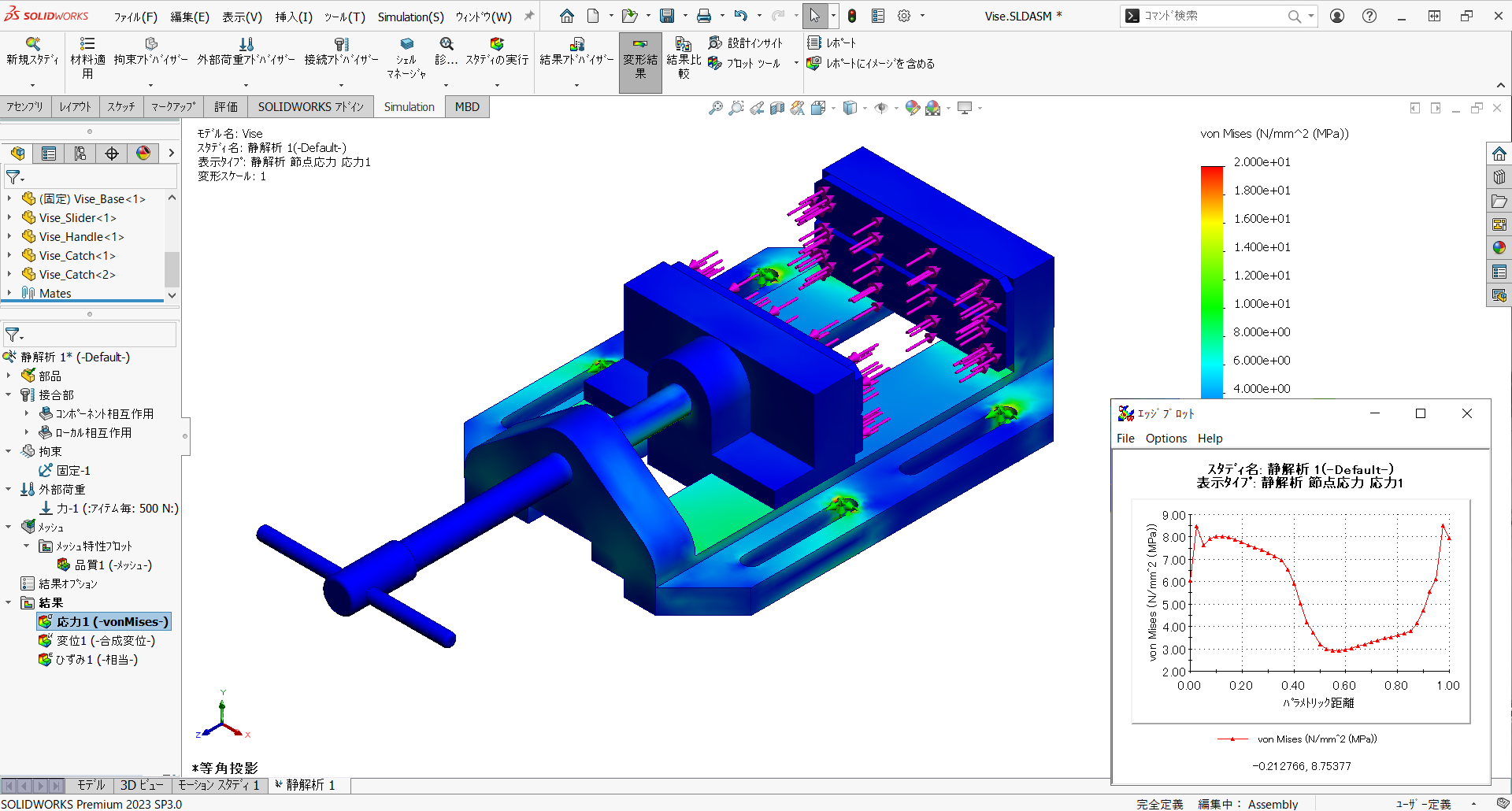Toggle レポートにイメージを含める option
The image size is (1512, 811).
872,64
